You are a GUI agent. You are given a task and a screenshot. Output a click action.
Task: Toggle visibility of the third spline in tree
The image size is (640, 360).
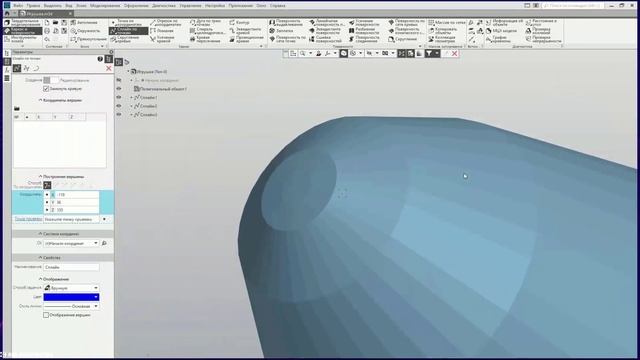pos(119,115)
